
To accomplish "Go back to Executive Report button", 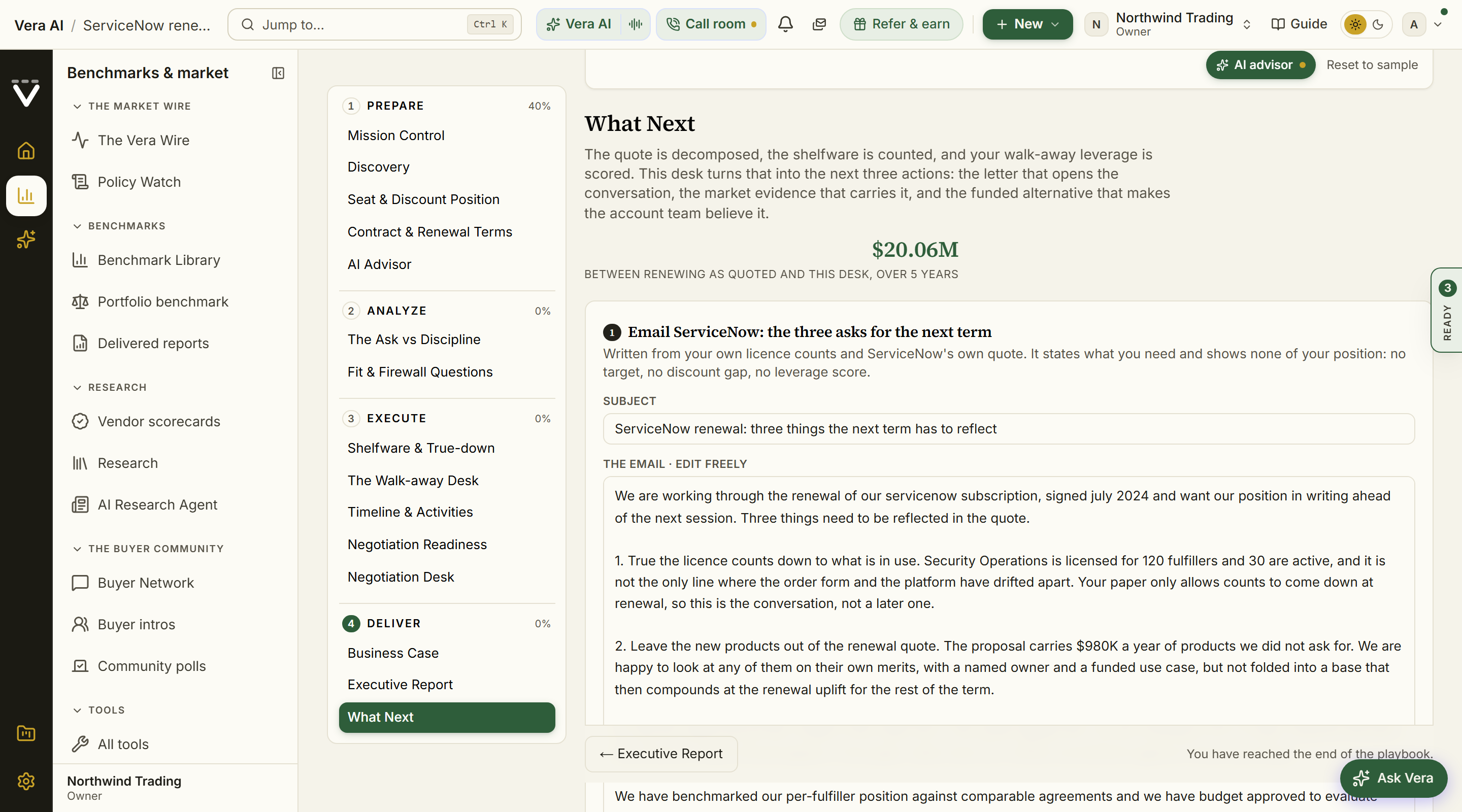I will point(661,754).
